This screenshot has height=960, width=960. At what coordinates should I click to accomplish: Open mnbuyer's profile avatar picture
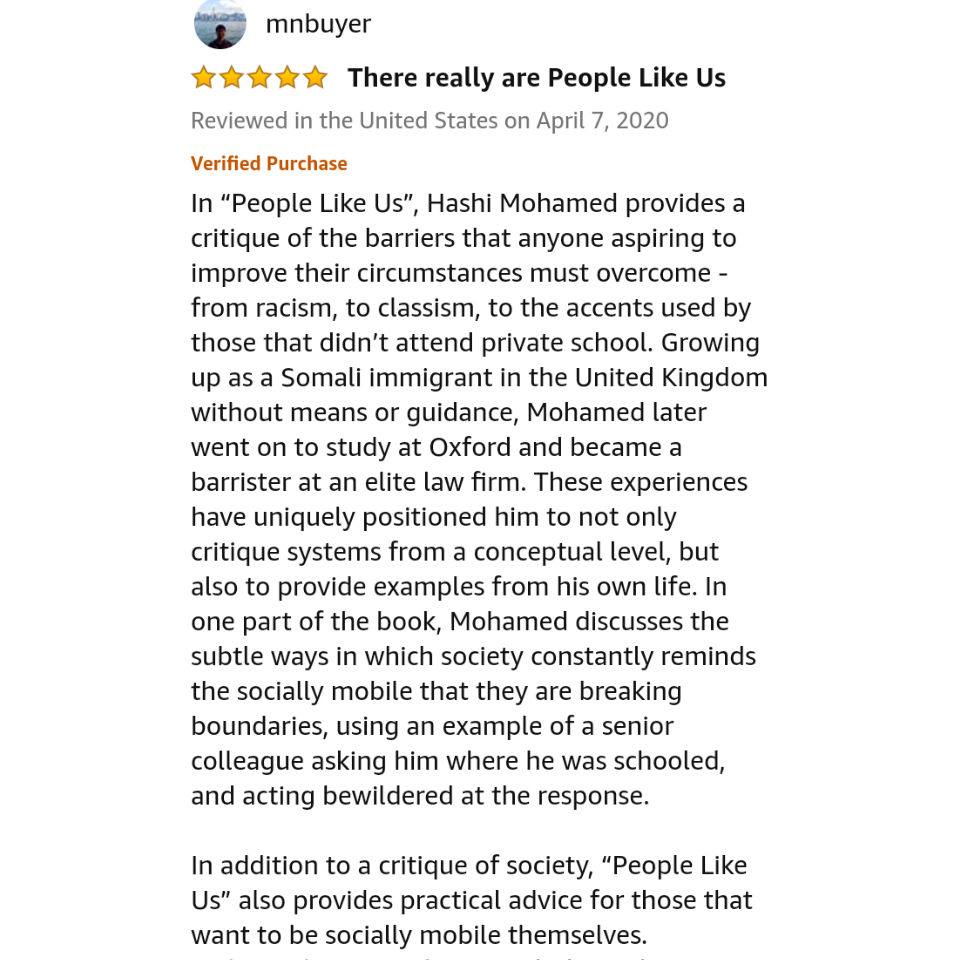pos(220,23)
